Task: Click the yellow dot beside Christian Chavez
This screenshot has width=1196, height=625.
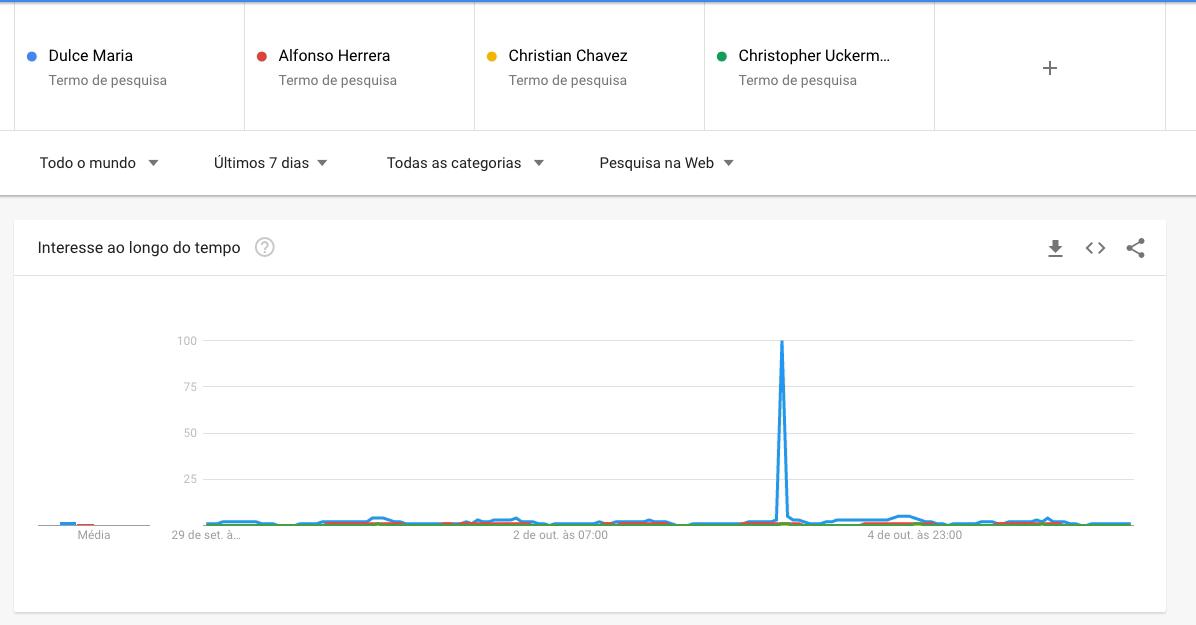Action: 491,56
